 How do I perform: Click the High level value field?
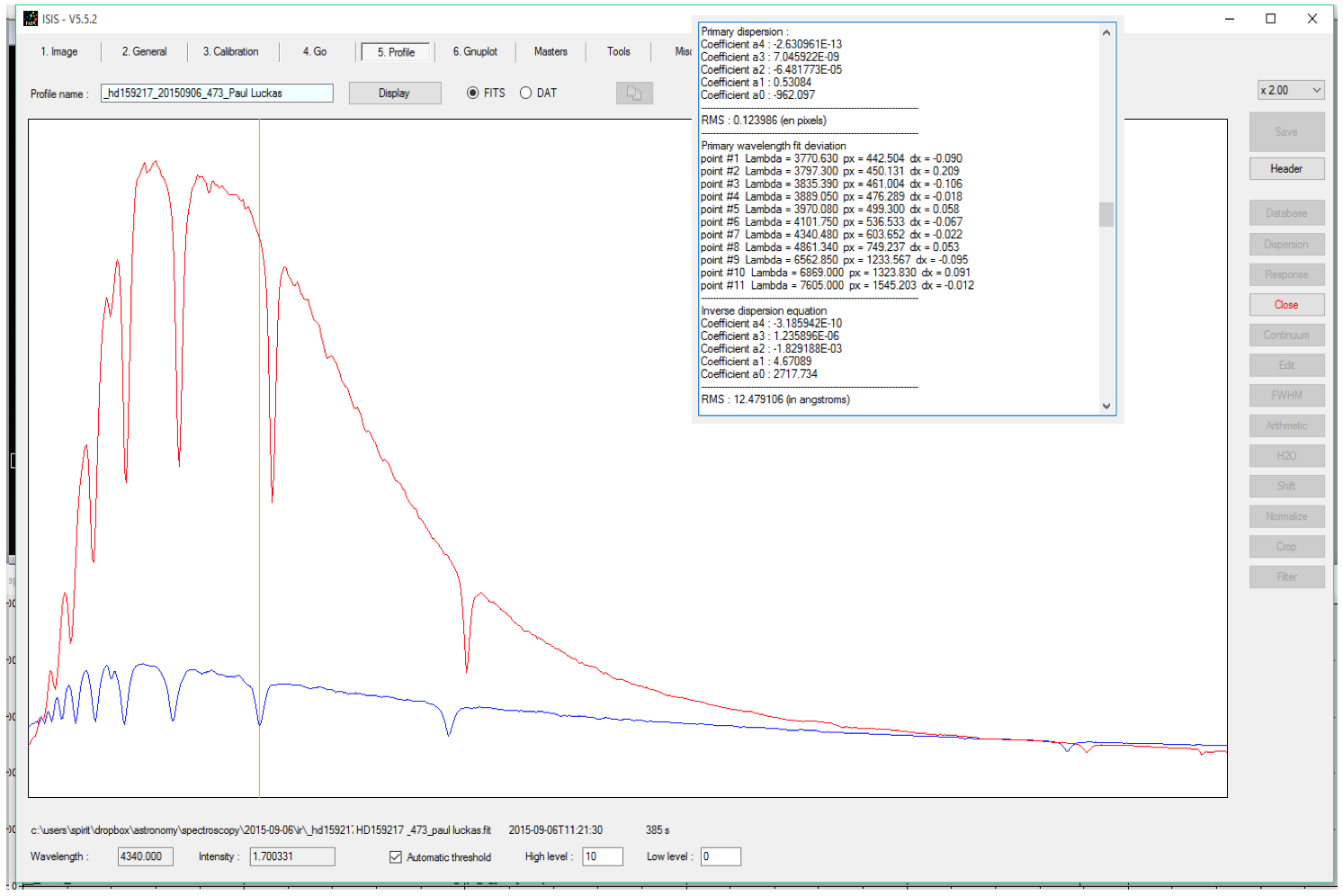[x=602, y=857]
